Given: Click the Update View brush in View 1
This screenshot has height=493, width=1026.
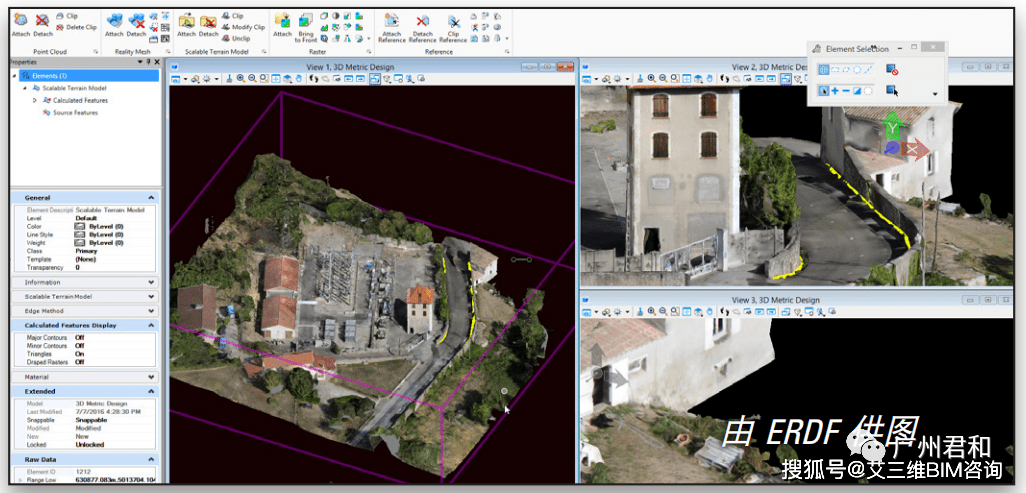Looking at the screenshot, I should 230,79.
